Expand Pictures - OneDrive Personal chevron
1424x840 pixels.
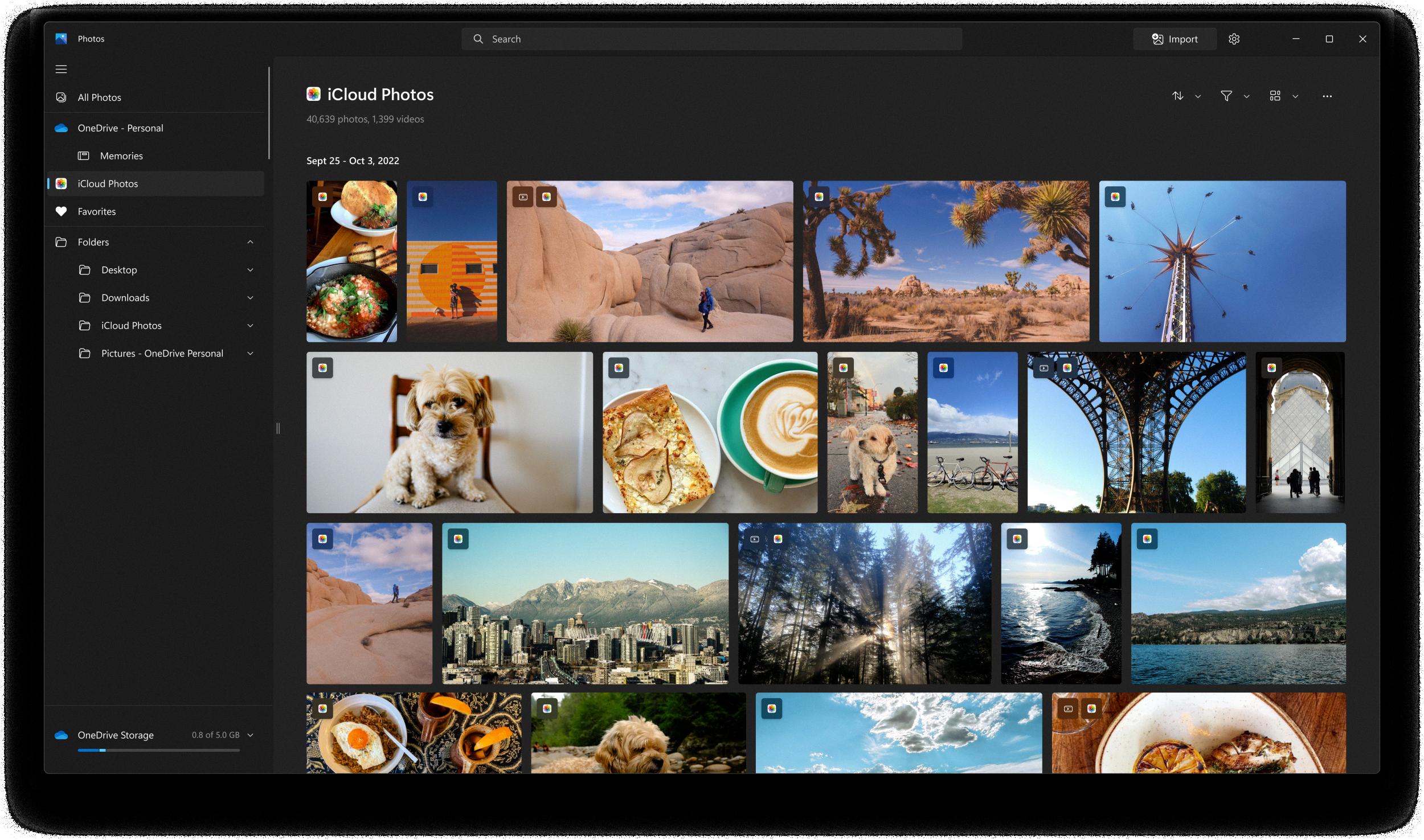(250, 354)
